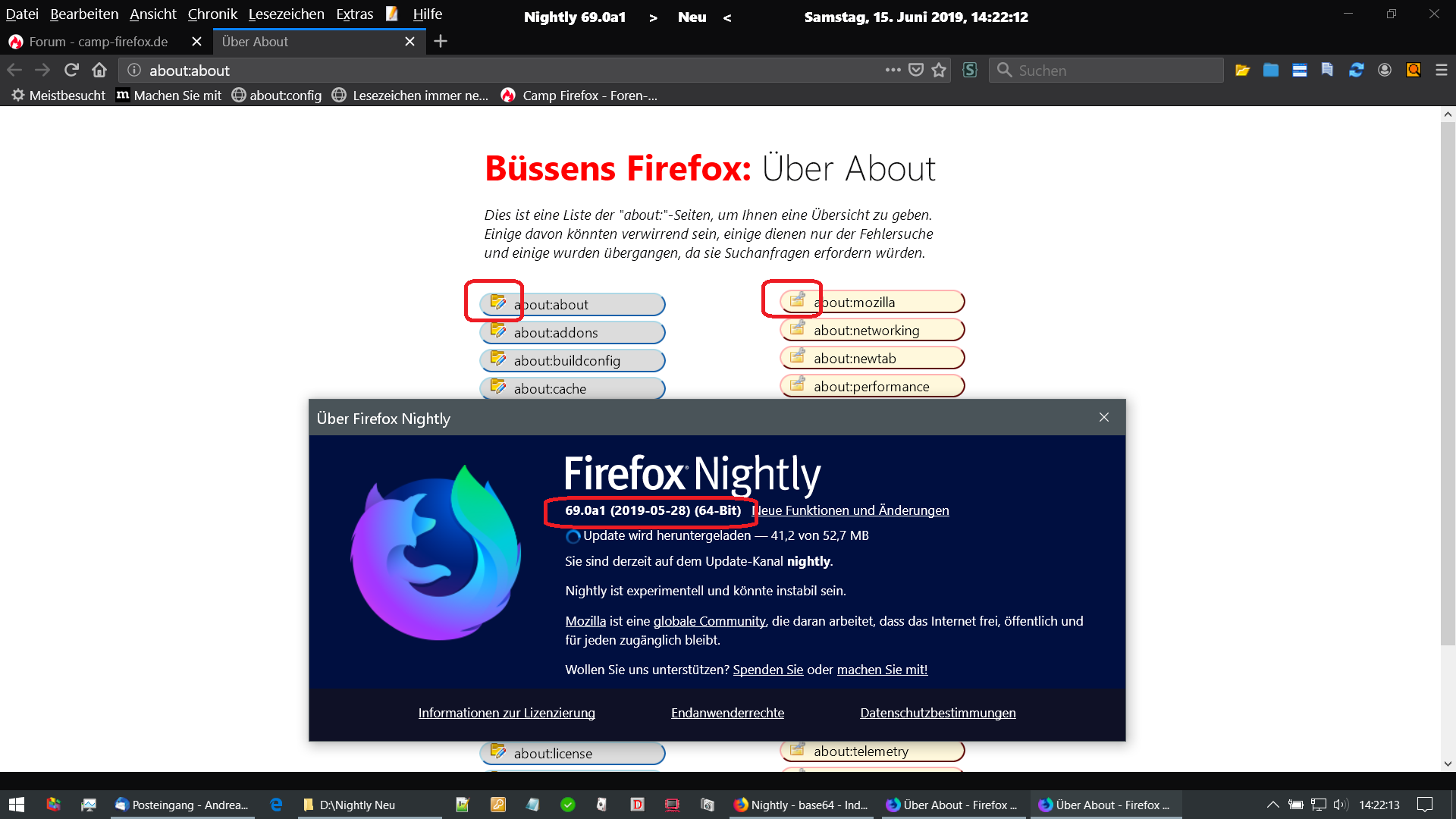
Task: Click the green S extension icon
Action: tap(969, 71)
